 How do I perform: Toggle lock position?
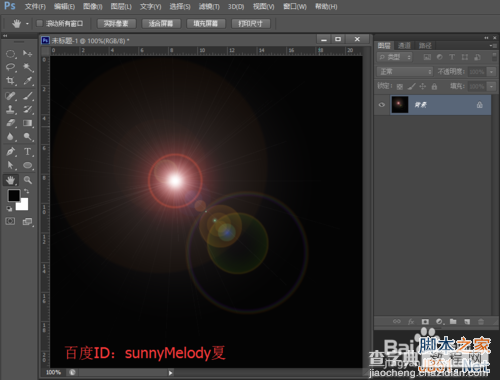423,87
